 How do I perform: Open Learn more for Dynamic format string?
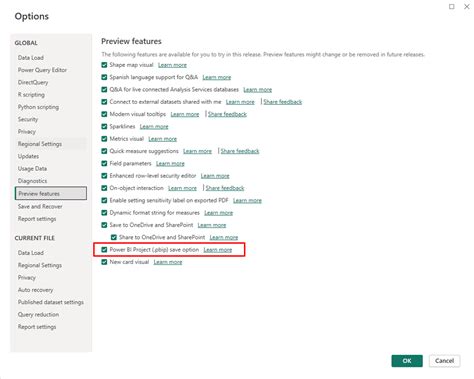click(219, 213)
